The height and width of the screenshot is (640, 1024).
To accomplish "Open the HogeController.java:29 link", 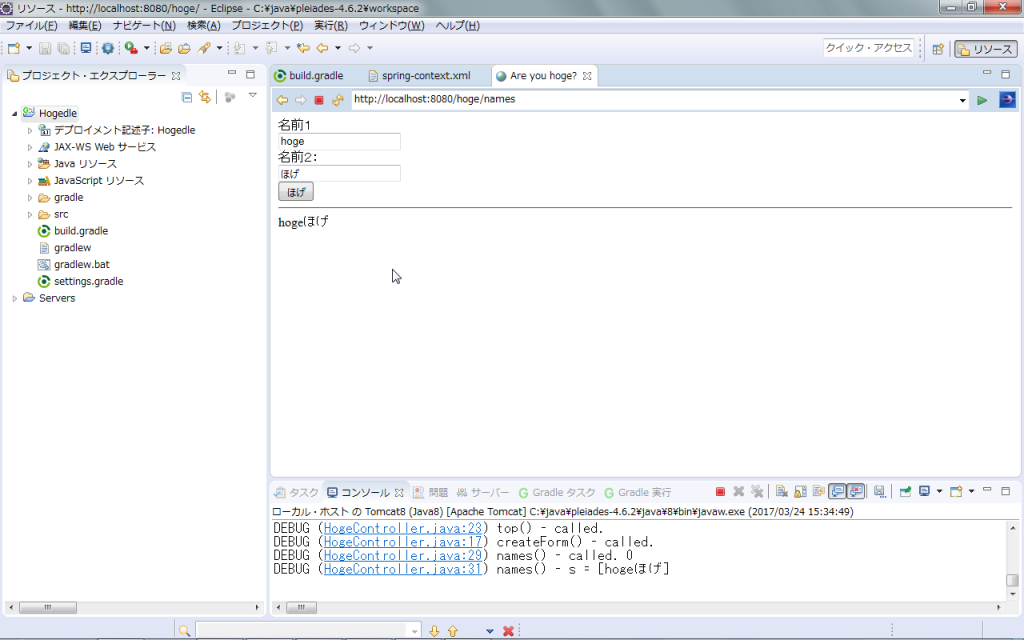I will (x=402, y=556).
